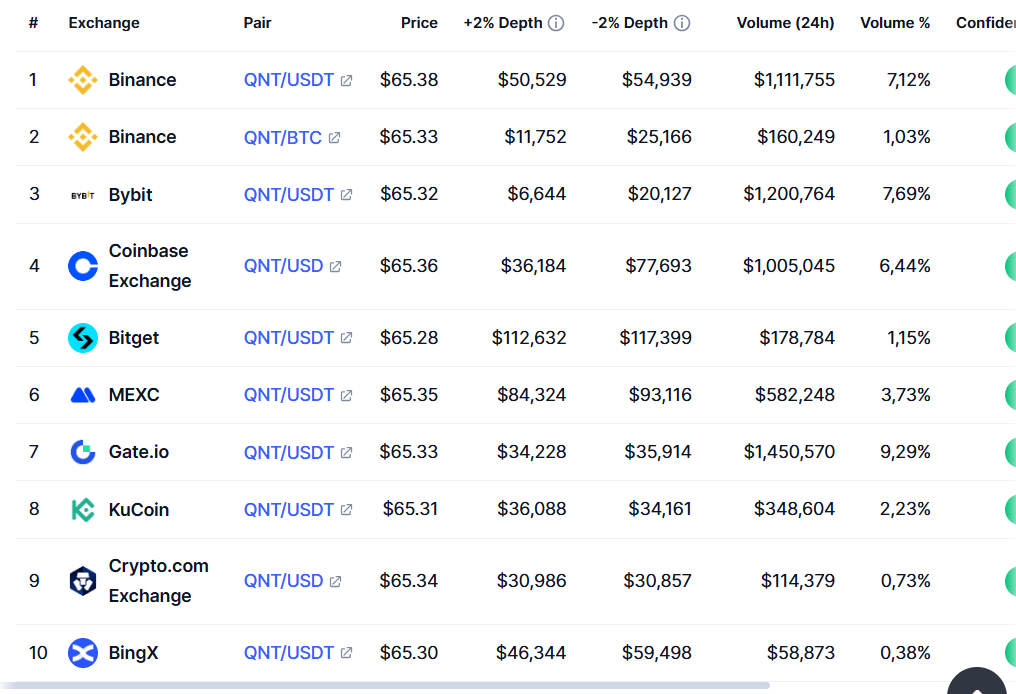
Task: Click the +2% Depth info icon
Action: pos(556,23)
